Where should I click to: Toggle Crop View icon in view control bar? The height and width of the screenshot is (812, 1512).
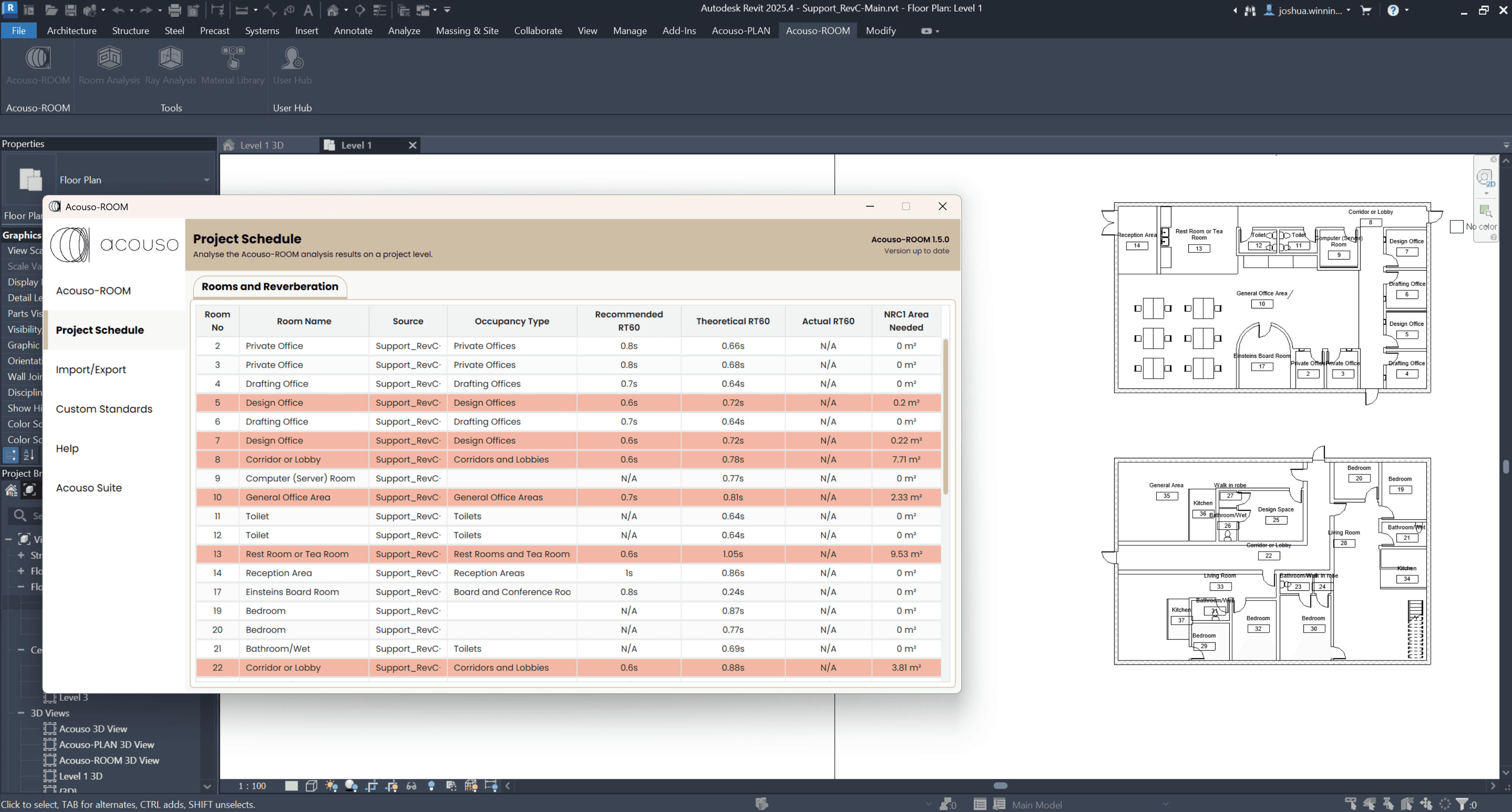pyautogui.click(x=371, y=786)
